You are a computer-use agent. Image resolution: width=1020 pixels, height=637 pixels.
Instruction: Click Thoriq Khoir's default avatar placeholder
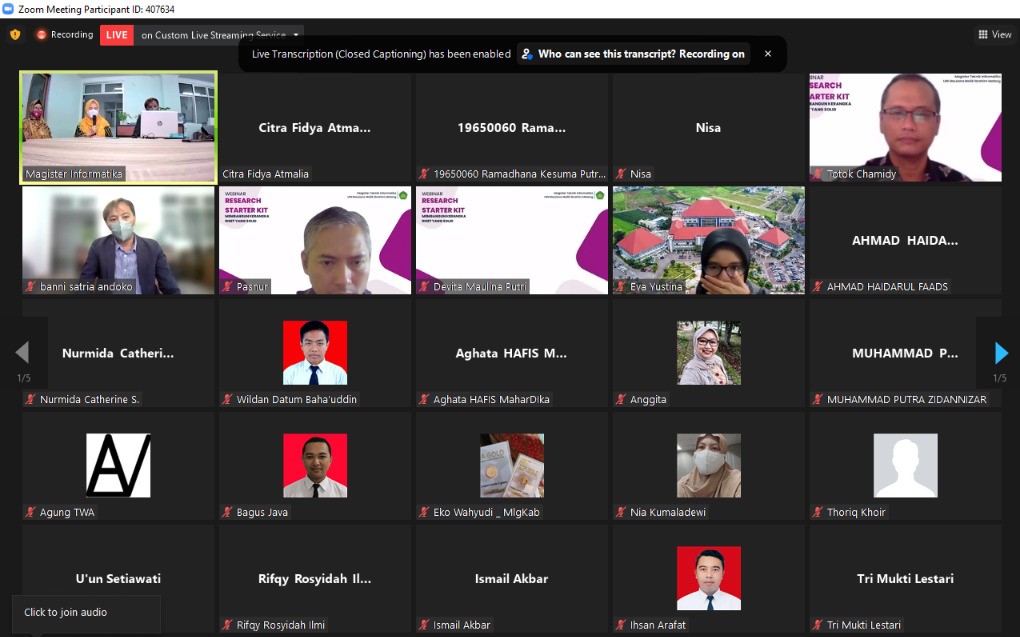pyautogui.click(x=905, y=465)
